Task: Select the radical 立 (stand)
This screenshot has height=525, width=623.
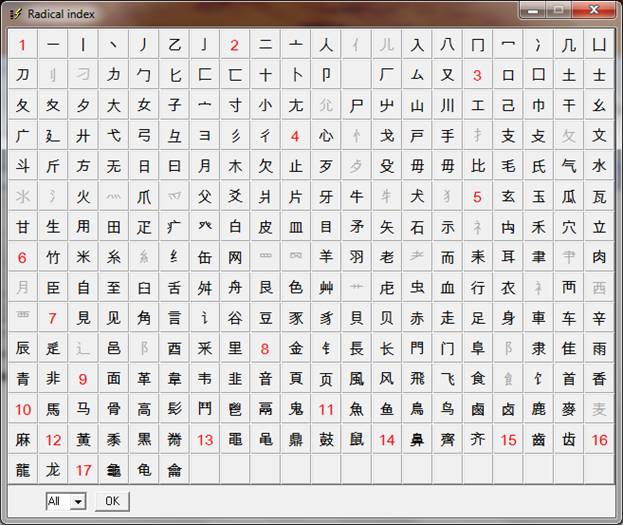Action: tap(599, 227)
